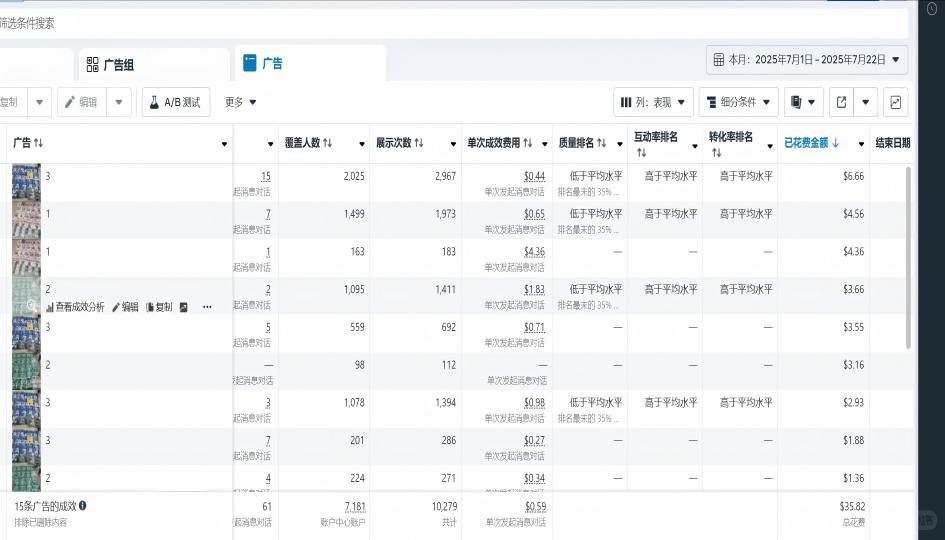Click the pencil 编辑 link in hovered row

point(125,307)
